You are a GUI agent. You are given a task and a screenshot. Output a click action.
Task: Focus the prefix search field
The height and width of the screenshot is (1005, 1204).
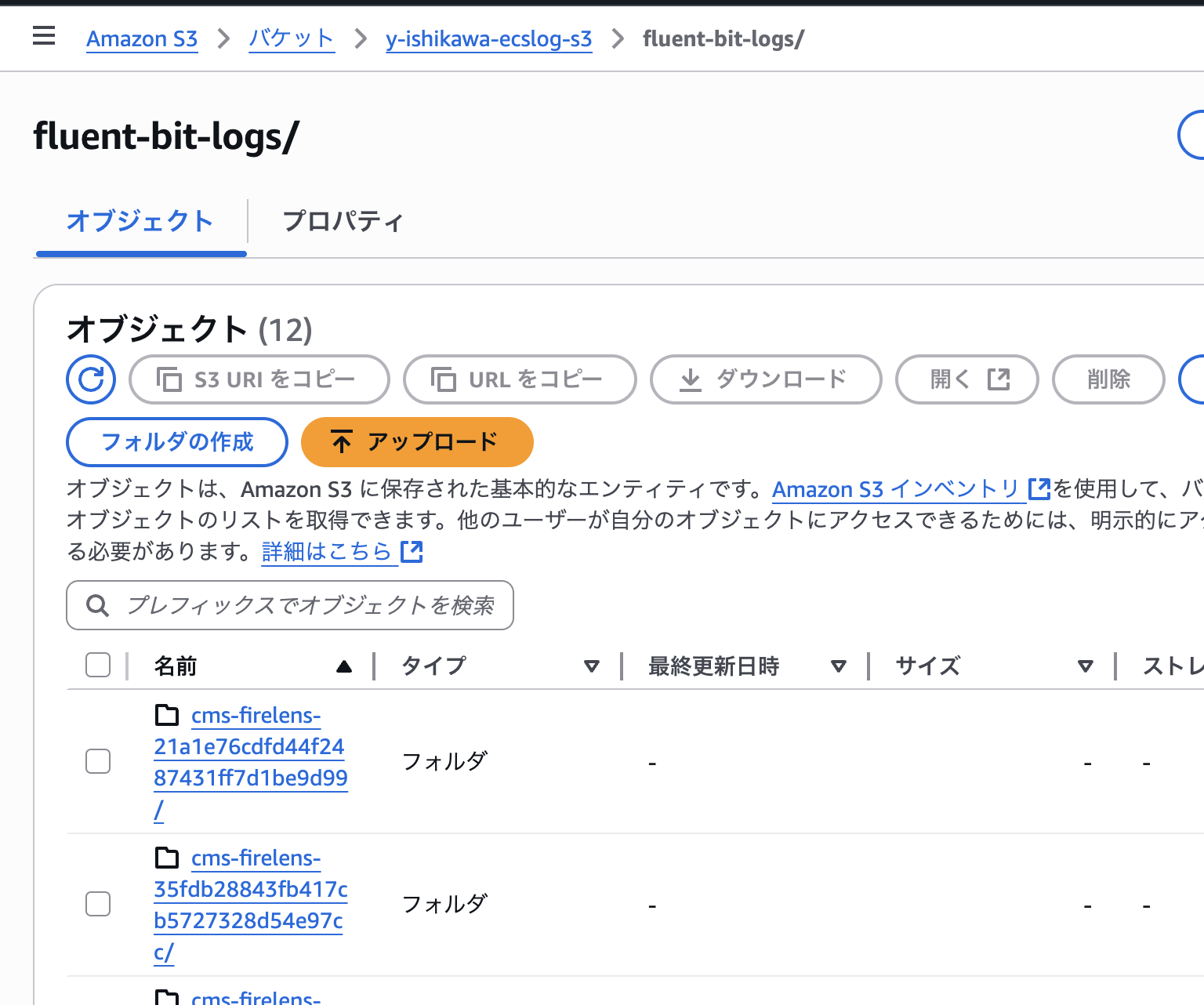(290, 605)
